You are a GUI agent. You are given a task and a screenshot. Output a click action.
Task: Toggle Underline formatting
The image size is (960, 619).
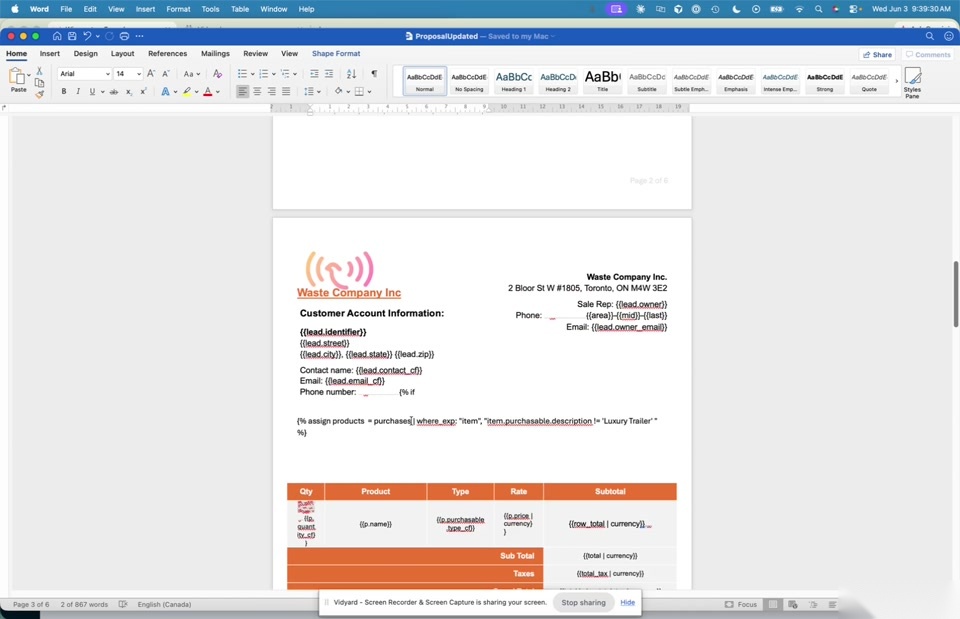point(92,92)
